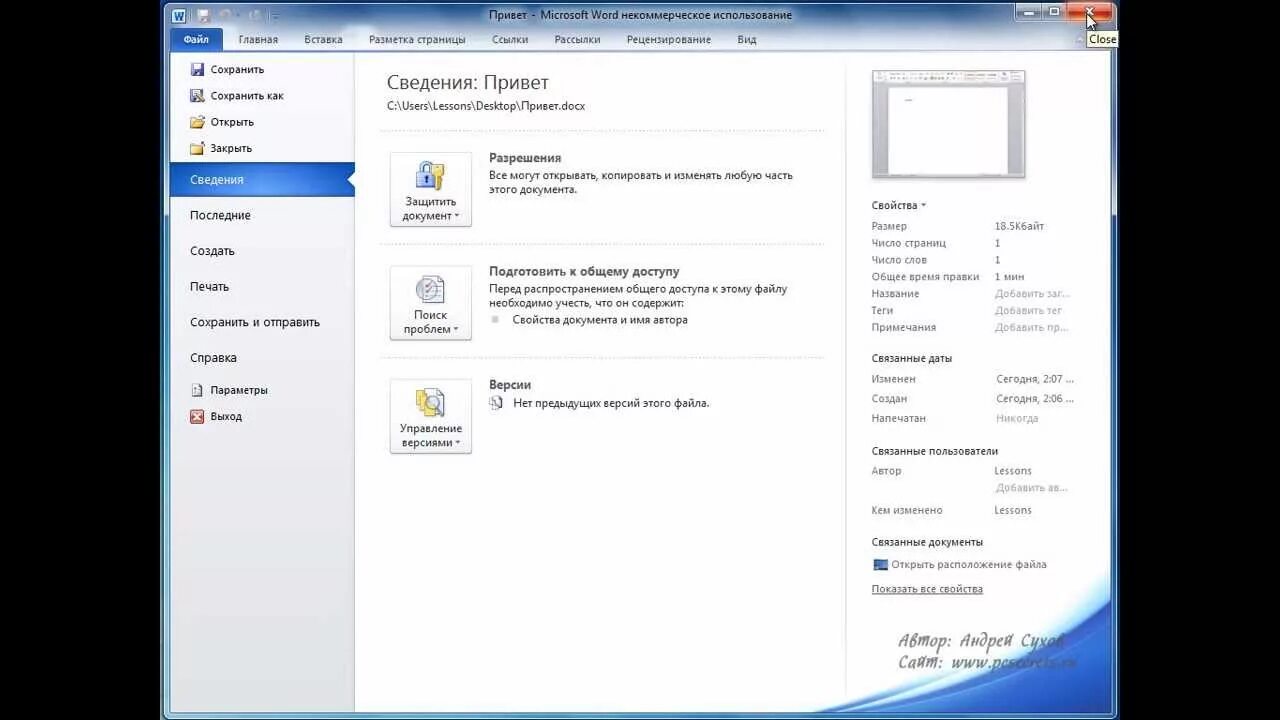Switch to the Разметка страницы tab
1280x720 pixels.
[x=417, y=40]
